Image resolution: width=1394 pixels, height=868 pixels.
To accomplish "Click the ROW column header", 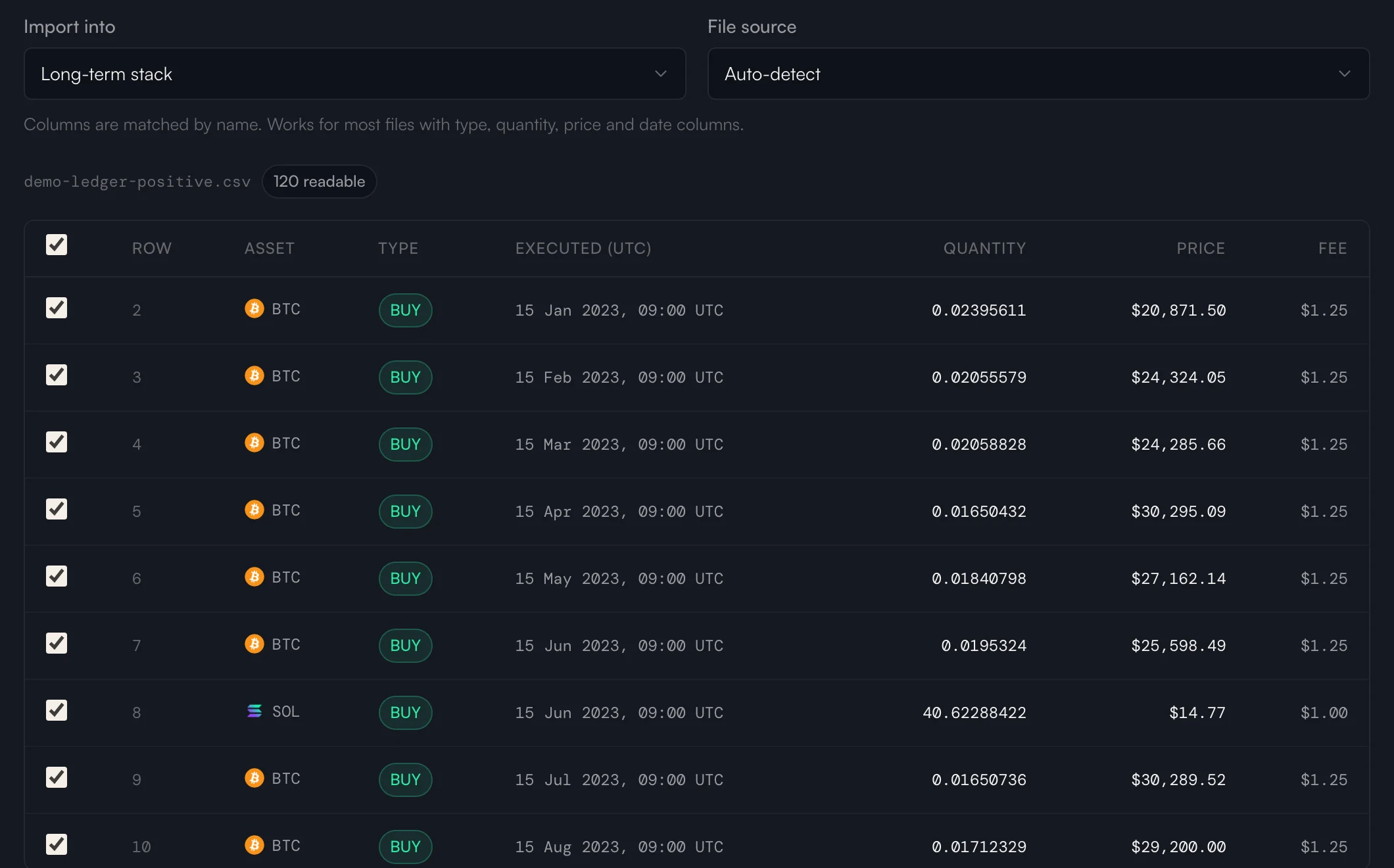I will click(152, 249).
